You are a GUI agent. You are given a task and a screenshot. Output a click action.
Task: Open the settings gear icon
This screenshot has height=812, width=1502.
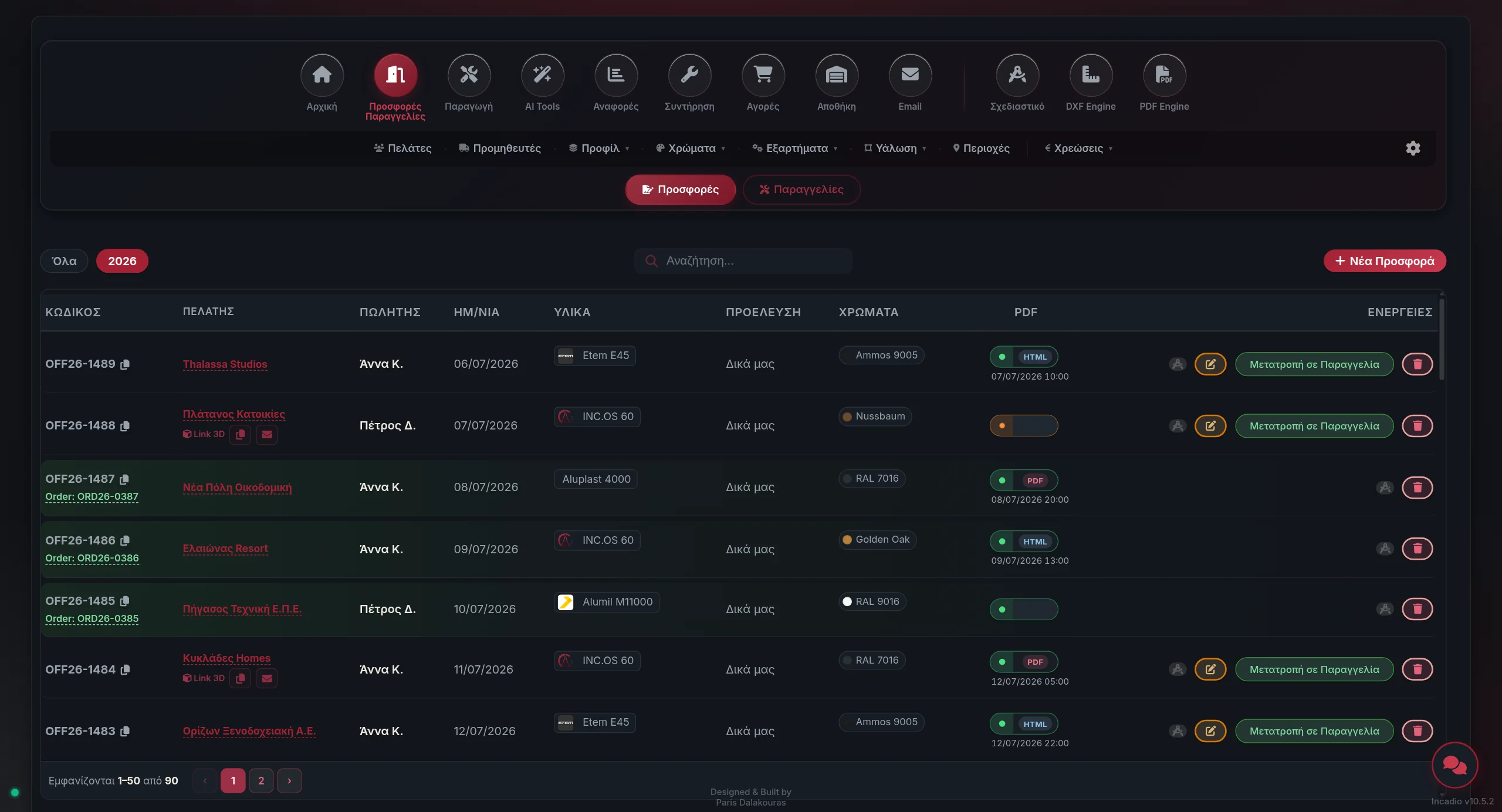[1413, 148]
